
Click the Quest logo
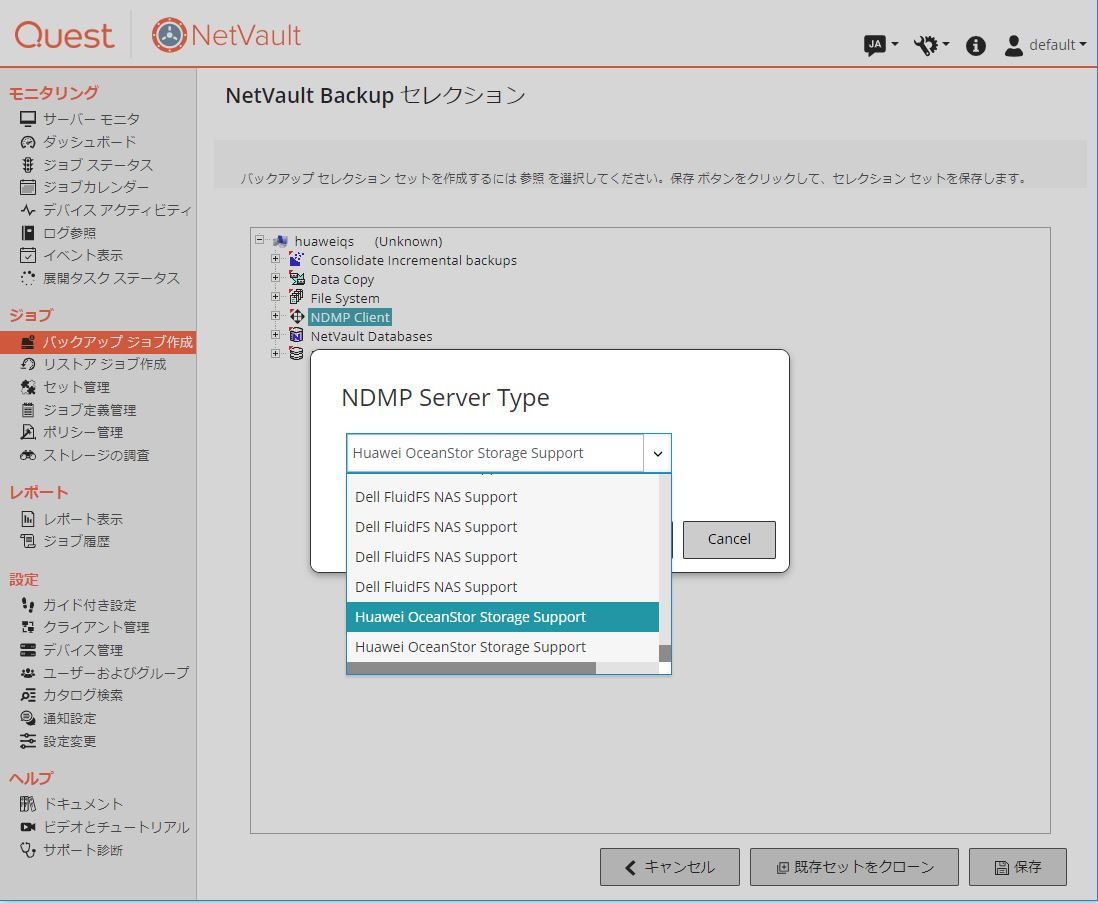click(64, 36)
